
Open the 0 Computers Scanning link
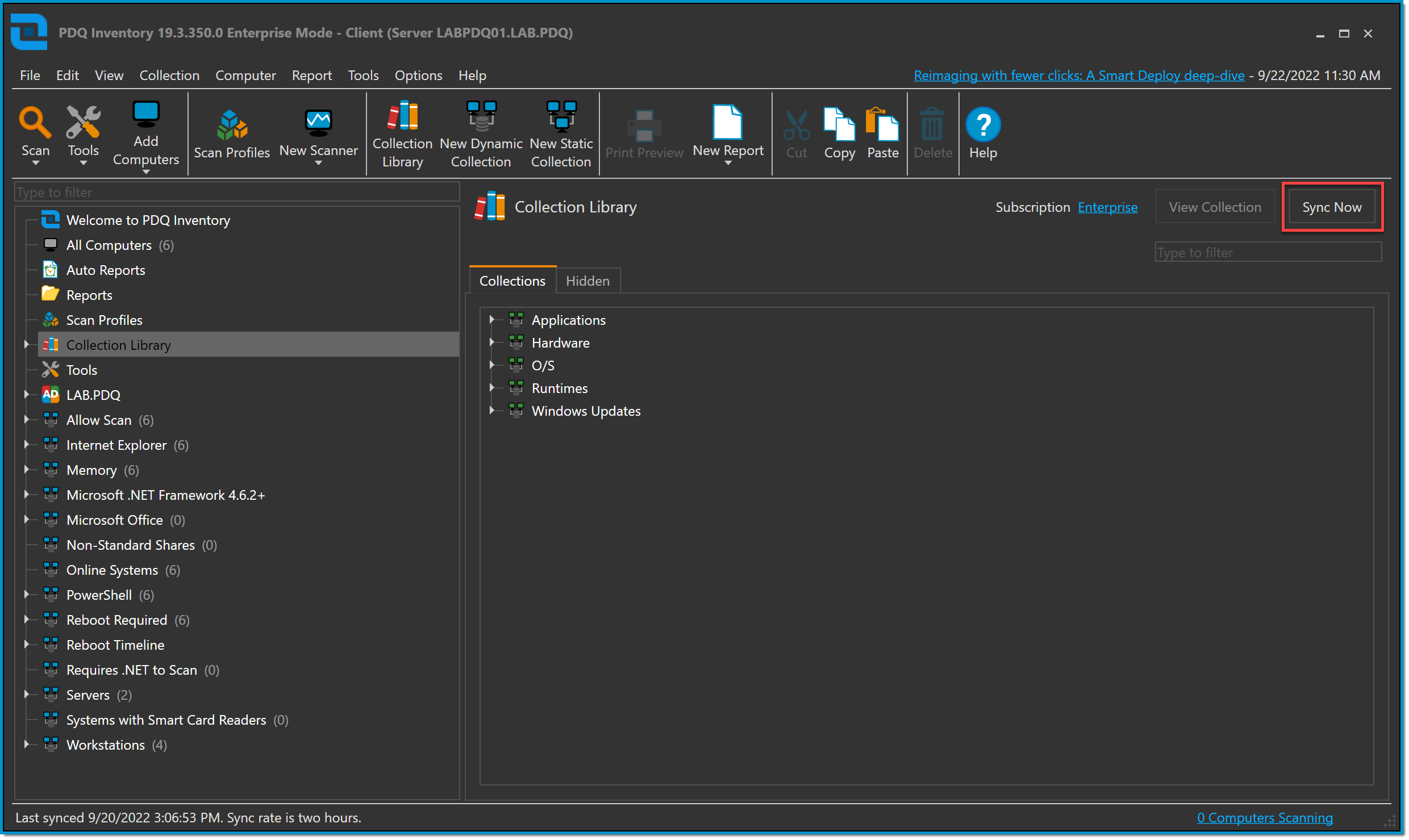(x=1265, y=818)
